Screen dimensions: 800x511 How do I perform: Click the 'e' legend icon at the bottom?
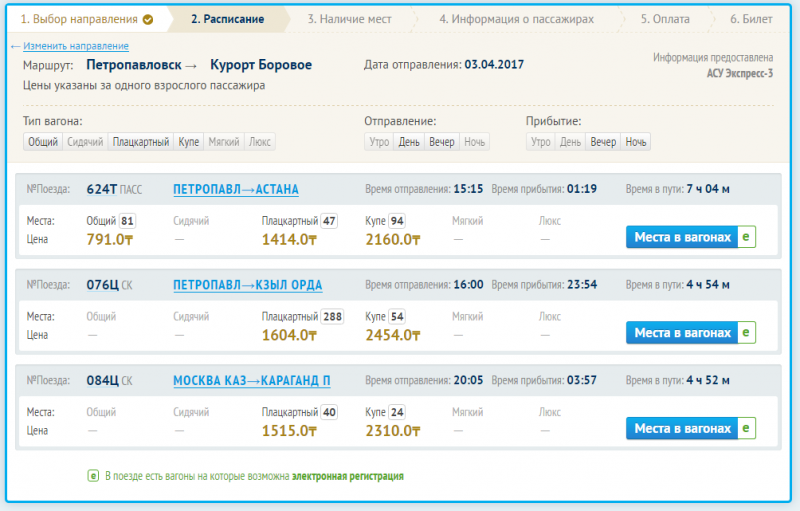[93, 476]
